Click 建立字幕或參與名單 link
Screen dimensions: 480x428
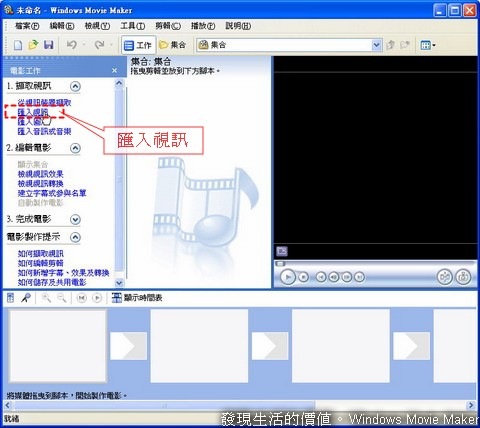click(x=52, y=193)
